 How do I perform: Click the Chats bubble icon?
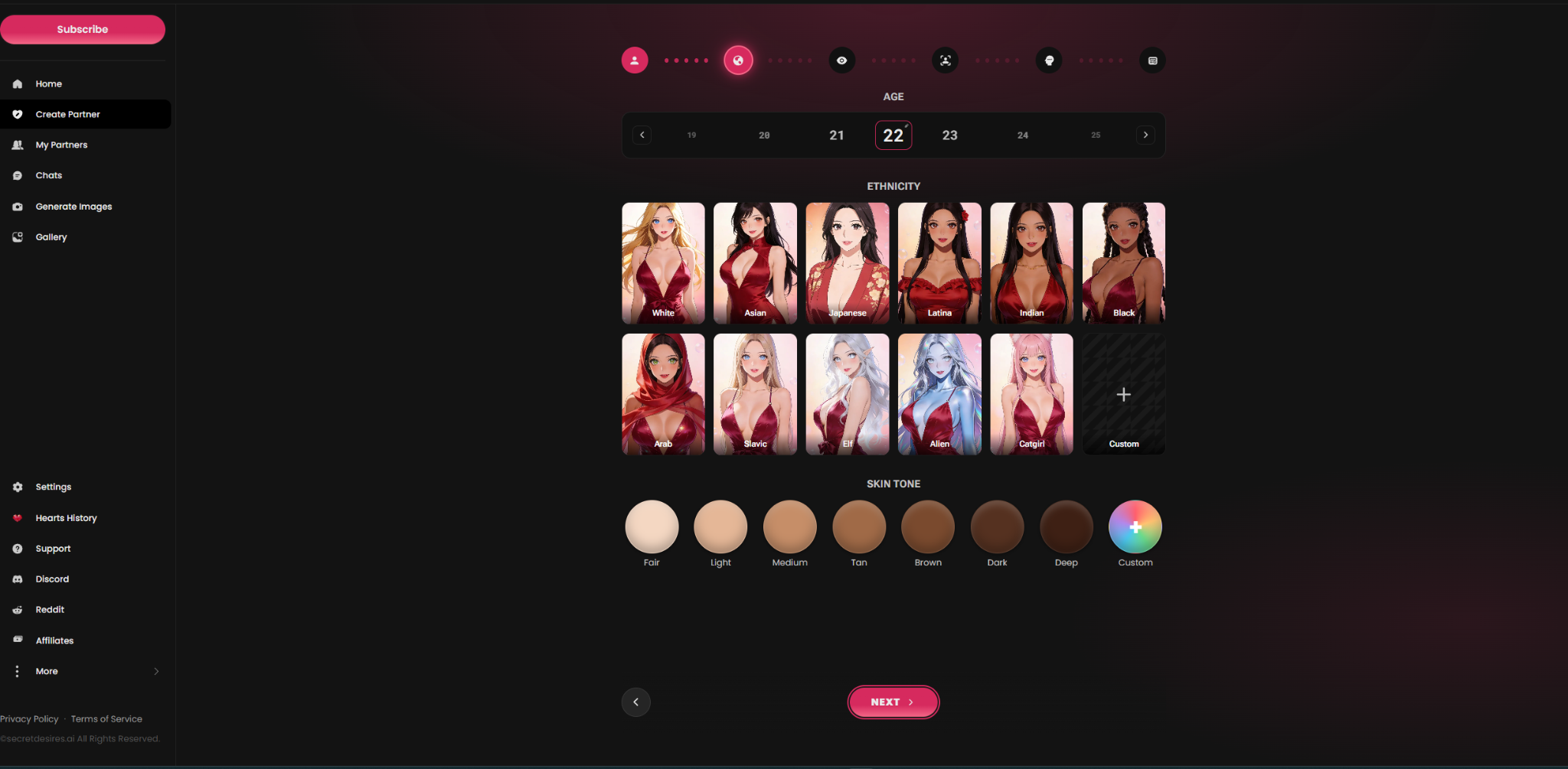[x=18, y=176]
